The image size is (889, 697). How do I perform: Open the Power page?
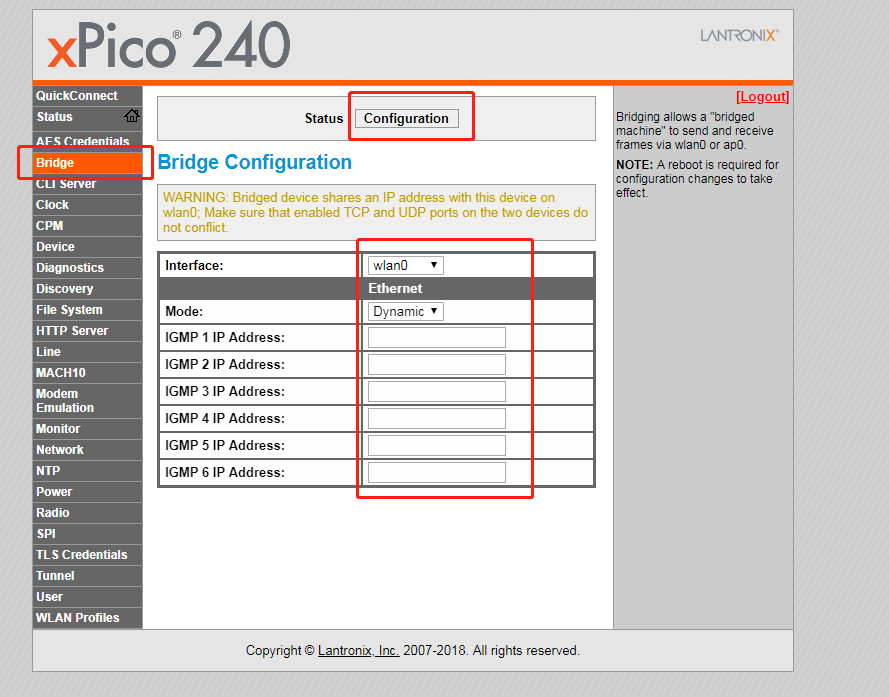(x=87, y=492)
